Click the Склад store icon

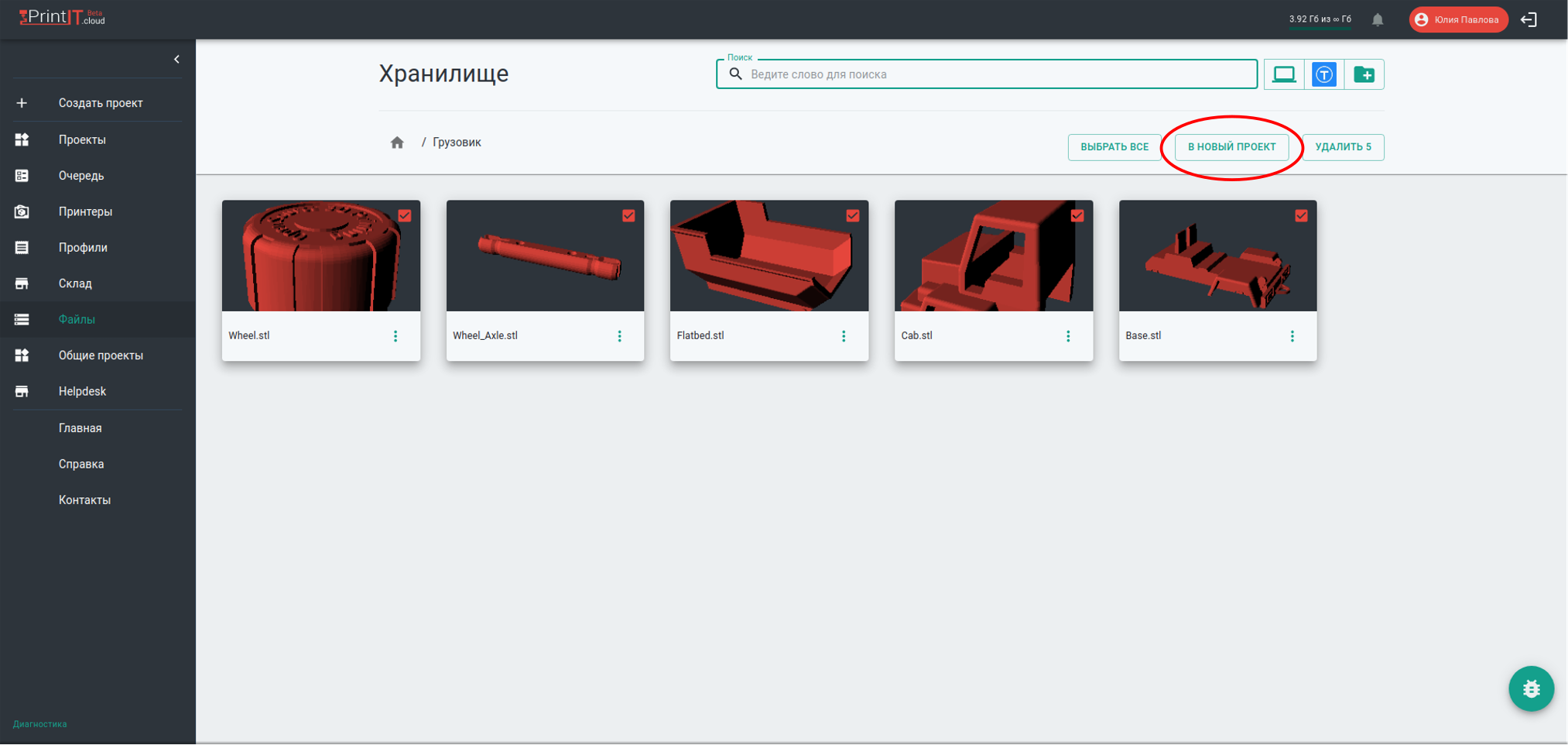click(22, 283)
